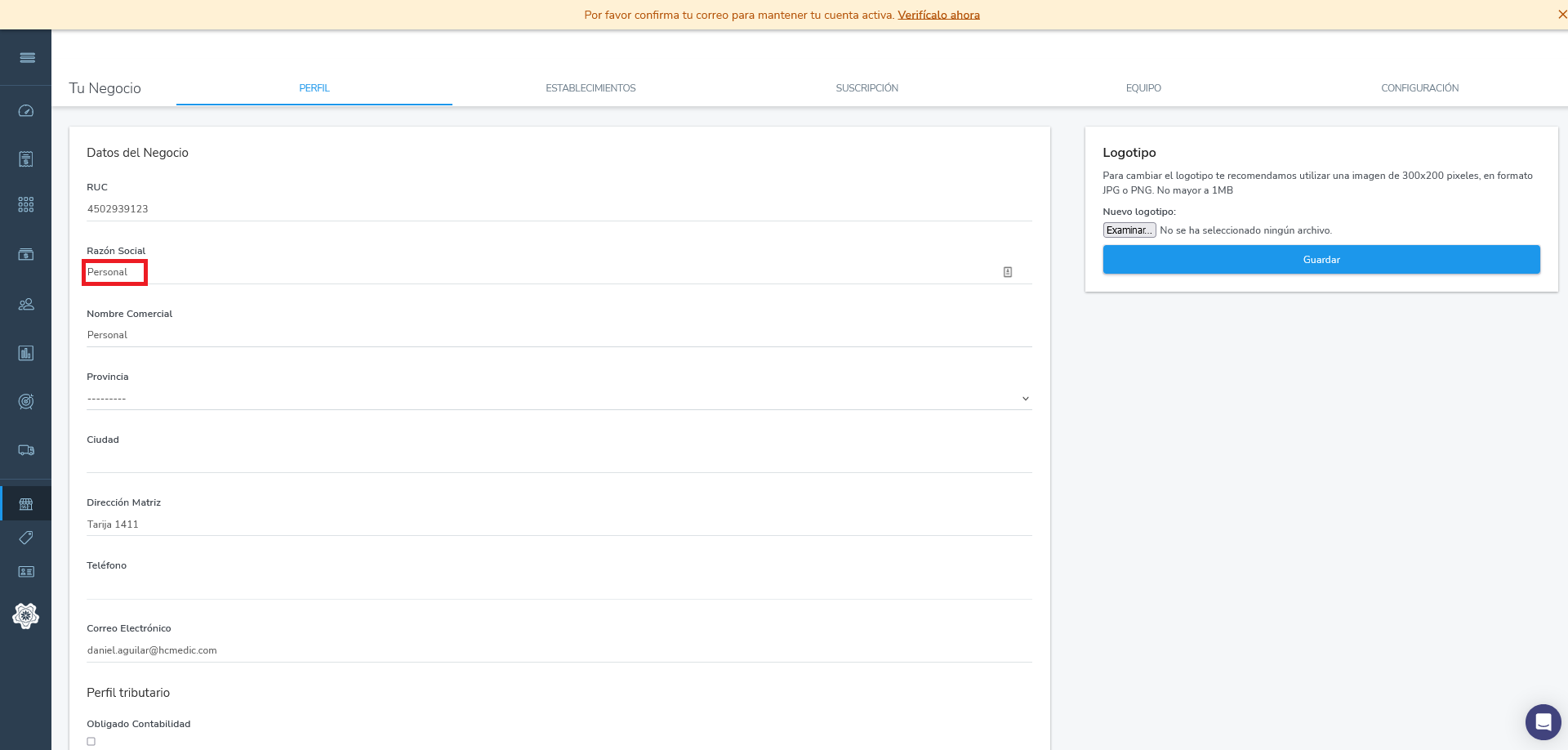Open the bar chart reports icon
The width and height of the screenshot is (1568, 750).
tap(26, 353)
